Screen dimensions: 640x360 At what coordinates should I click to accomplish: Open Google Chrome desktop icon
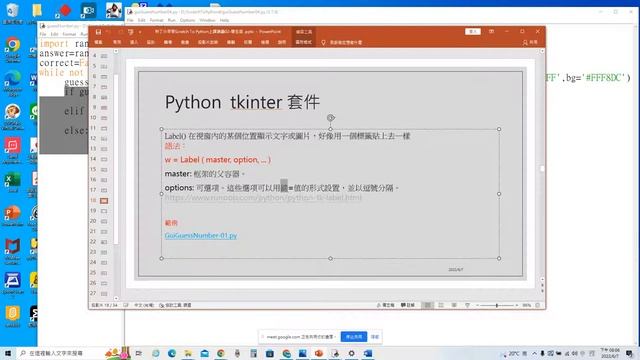pos(13,50)
